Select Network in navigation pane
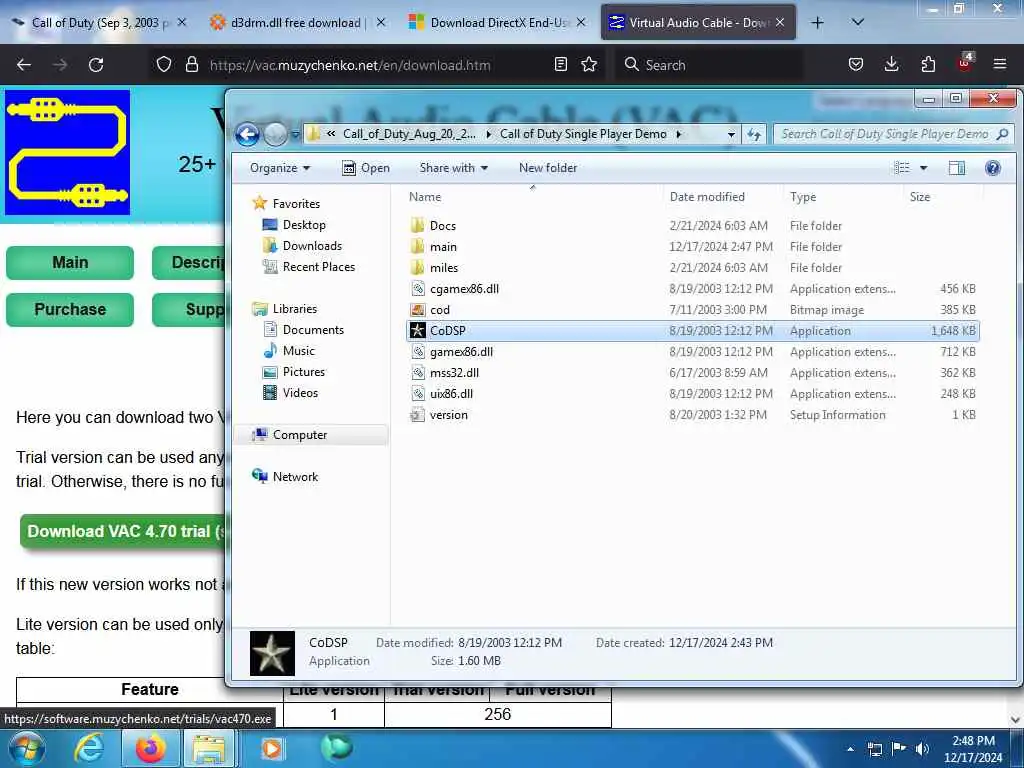 point(295,477)
